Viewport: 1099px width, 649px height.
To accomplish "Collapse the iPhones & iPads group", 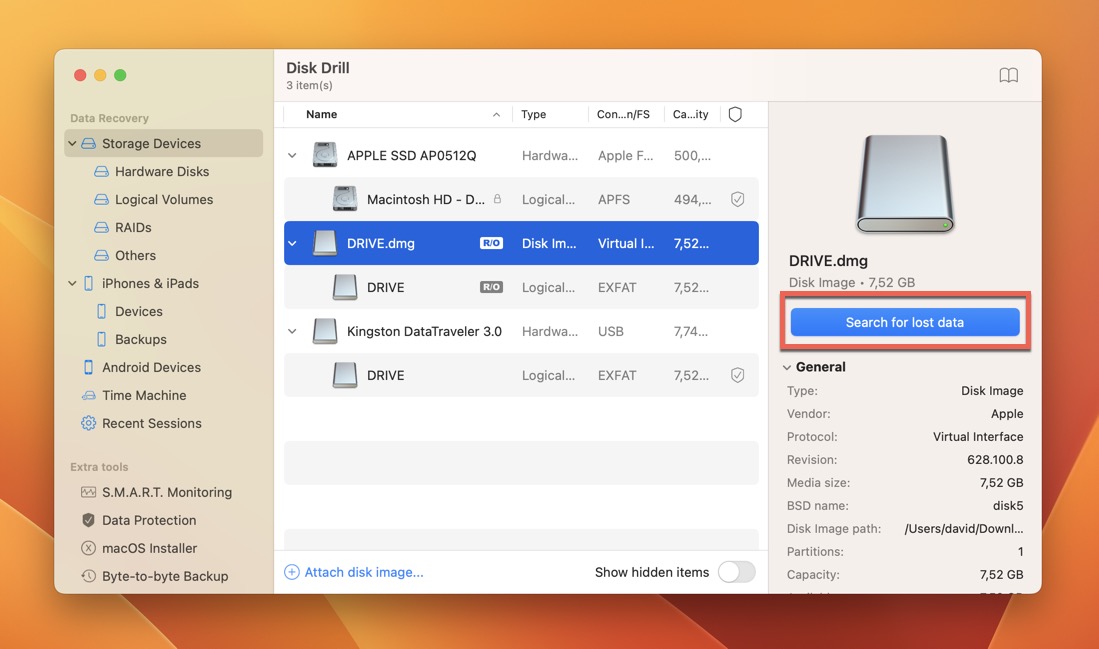I will [x=72, y=283].
